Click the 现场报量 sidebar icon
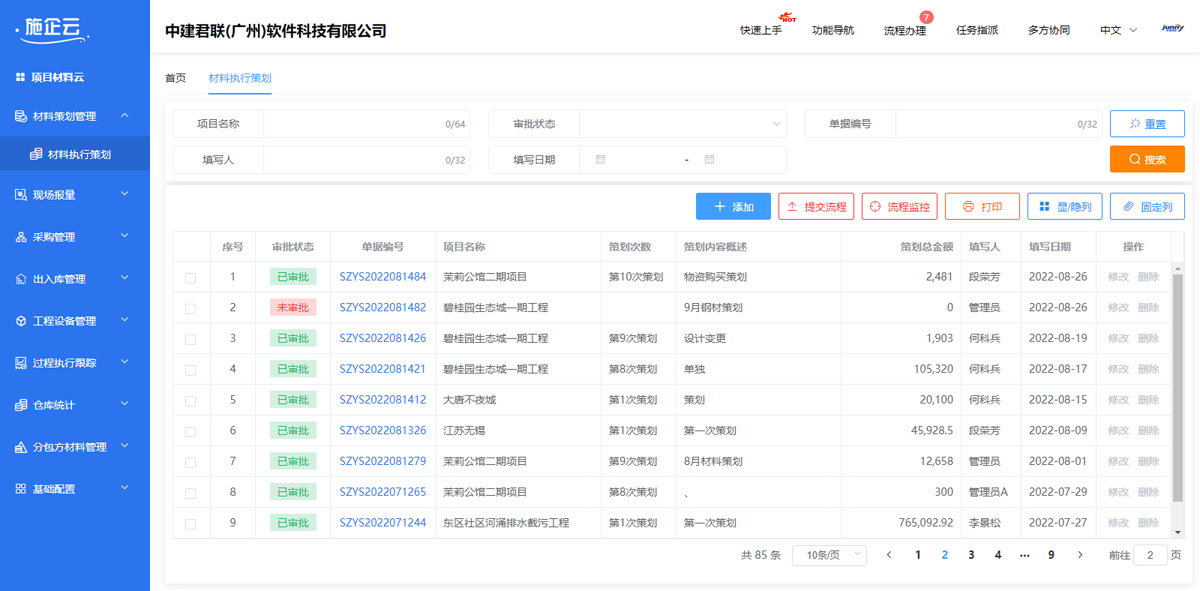The width and height of the screenshot is (1200, 591). coord(21,195)
